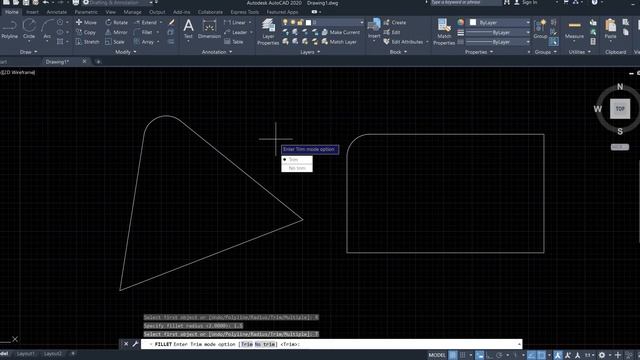Click Match Layer button
This screenshot has height=360, width=640.
(339, 42)
